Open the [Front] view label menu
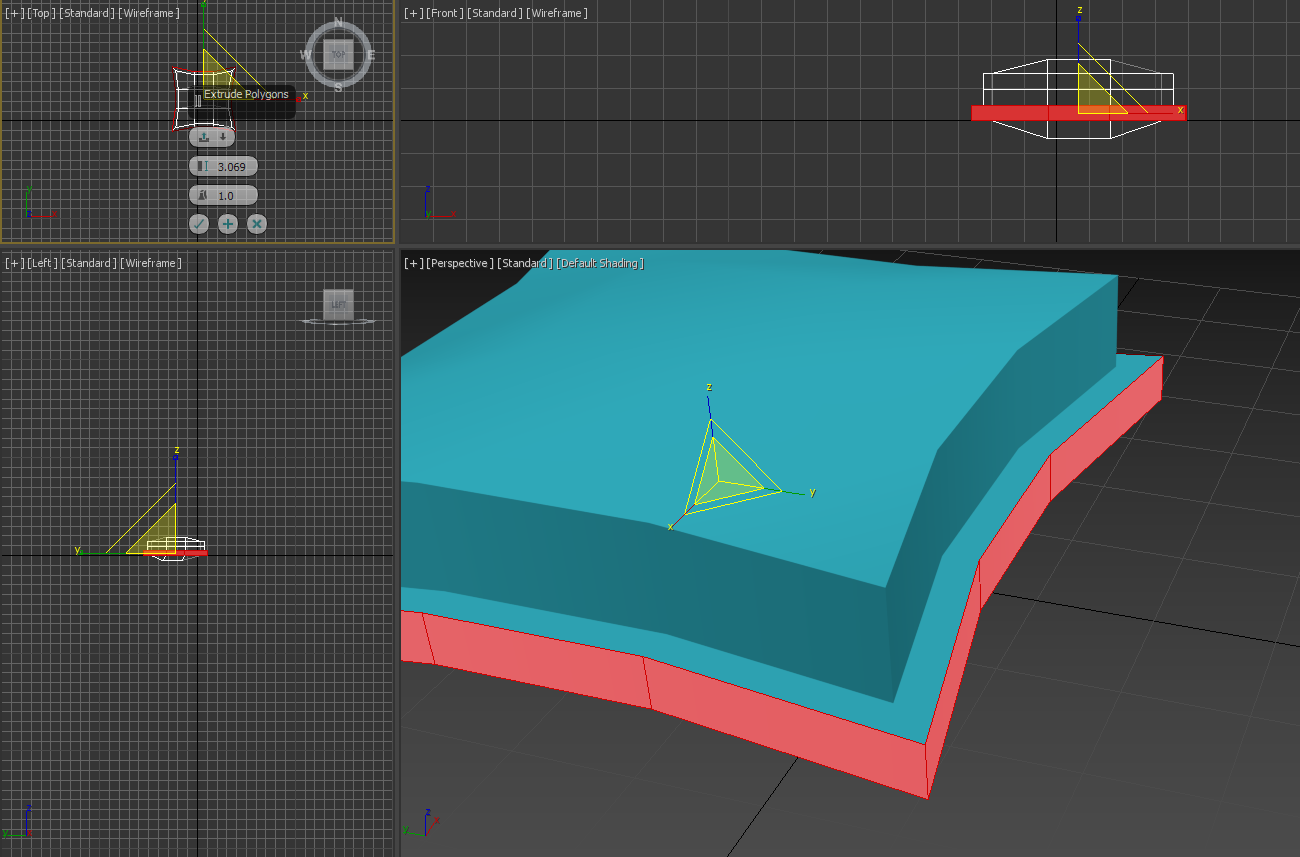Image resolution: width=1300 pixels, height=857 pixels. (445, 13)
